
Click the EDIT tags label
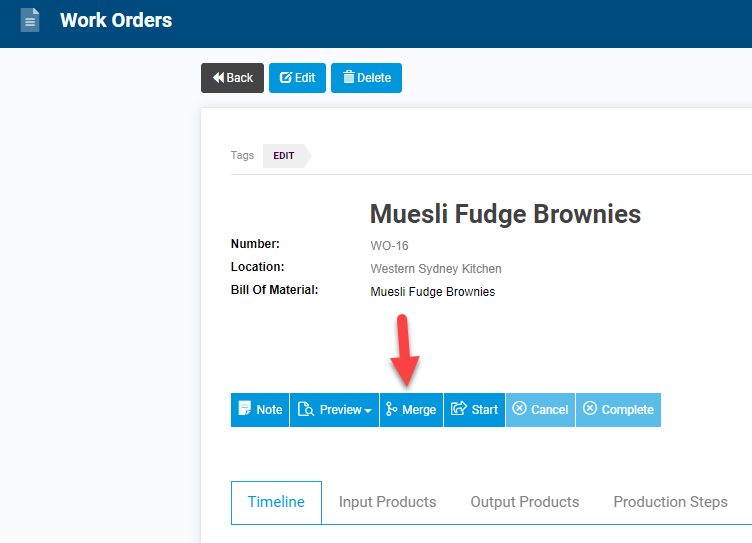[x=284, y=156]
